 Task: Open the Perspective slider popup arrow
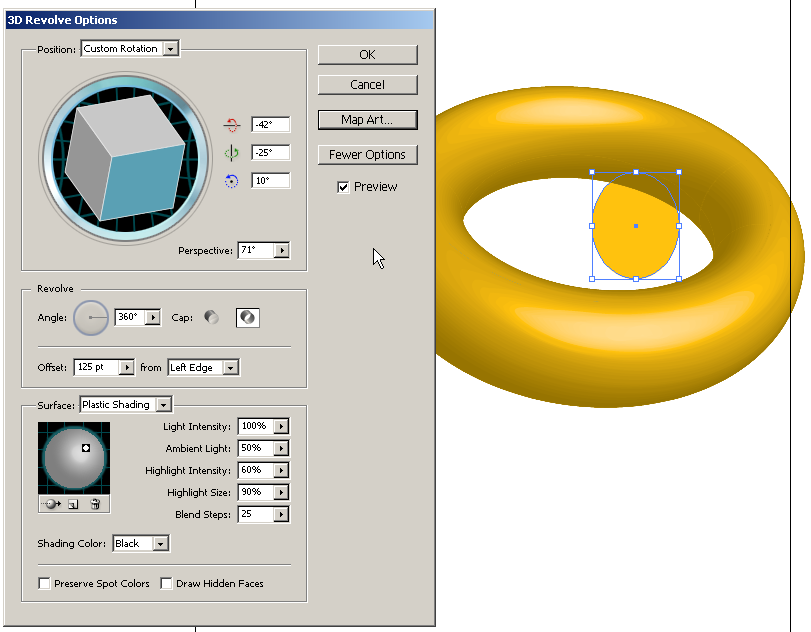point(282,250)
